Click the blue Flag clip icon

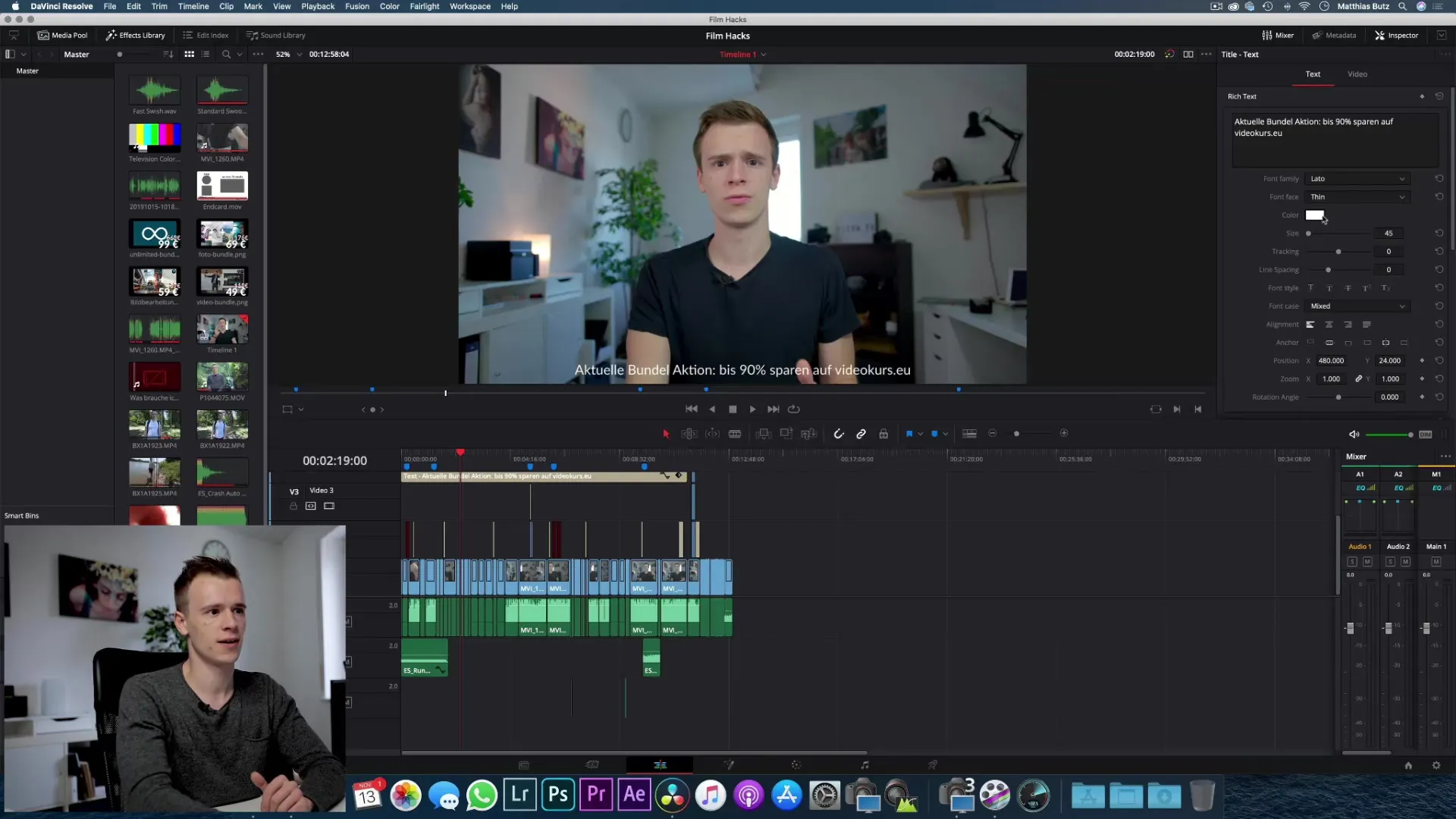tap(909, 434)
